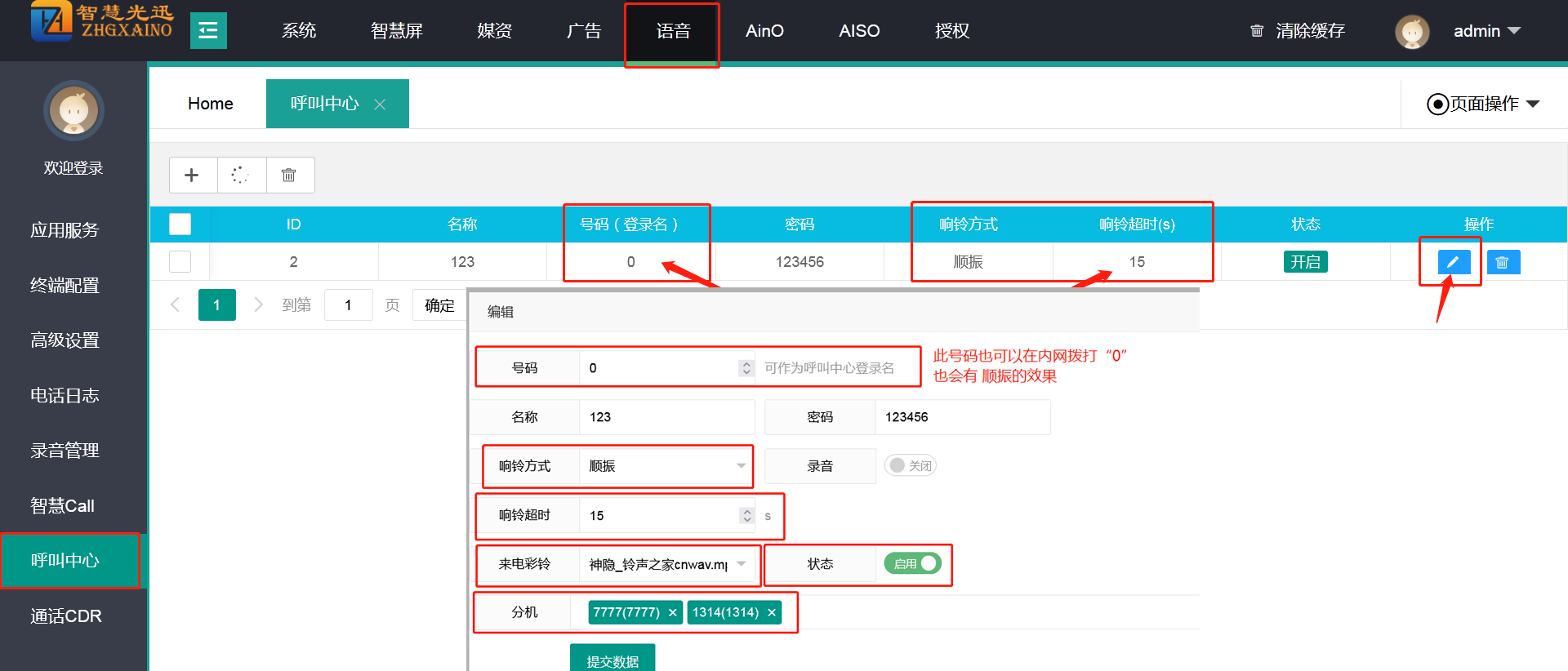Viewport: 1568px width, 671px height.
Task: Select 通话CDR in the sidebar
Action: coord(66,615)
